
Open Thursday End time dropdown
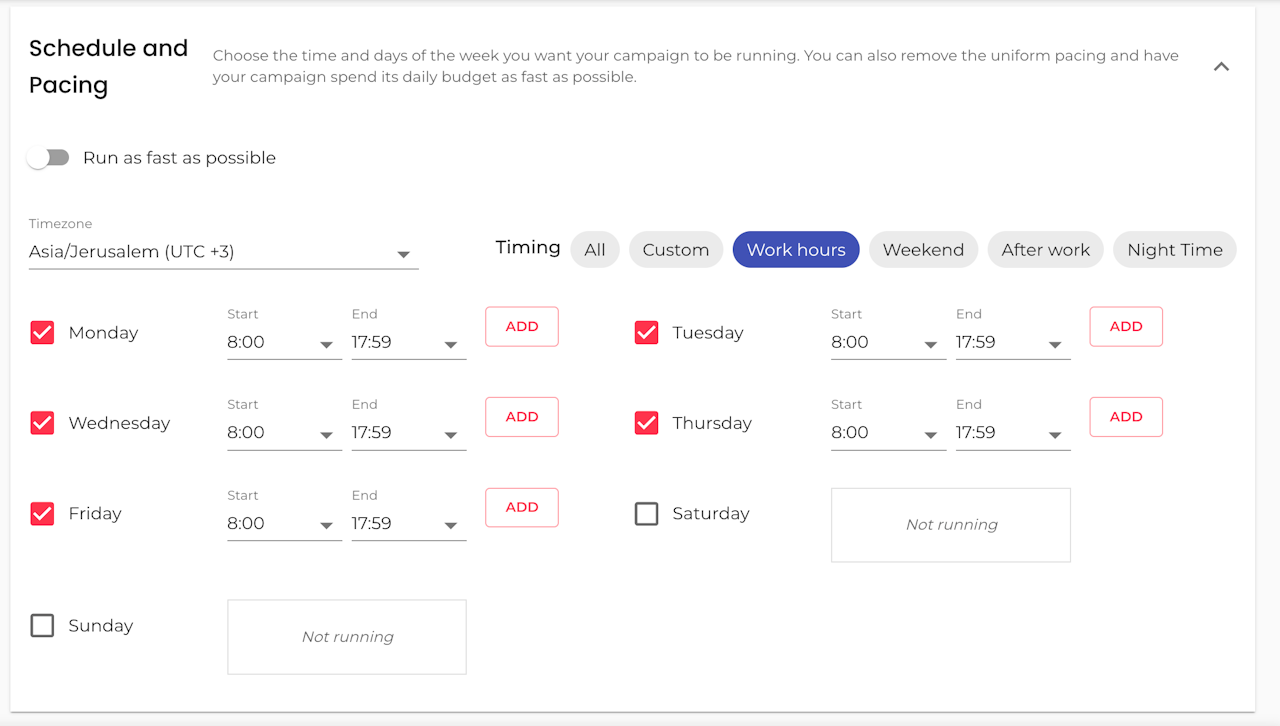click(1012, 433)
